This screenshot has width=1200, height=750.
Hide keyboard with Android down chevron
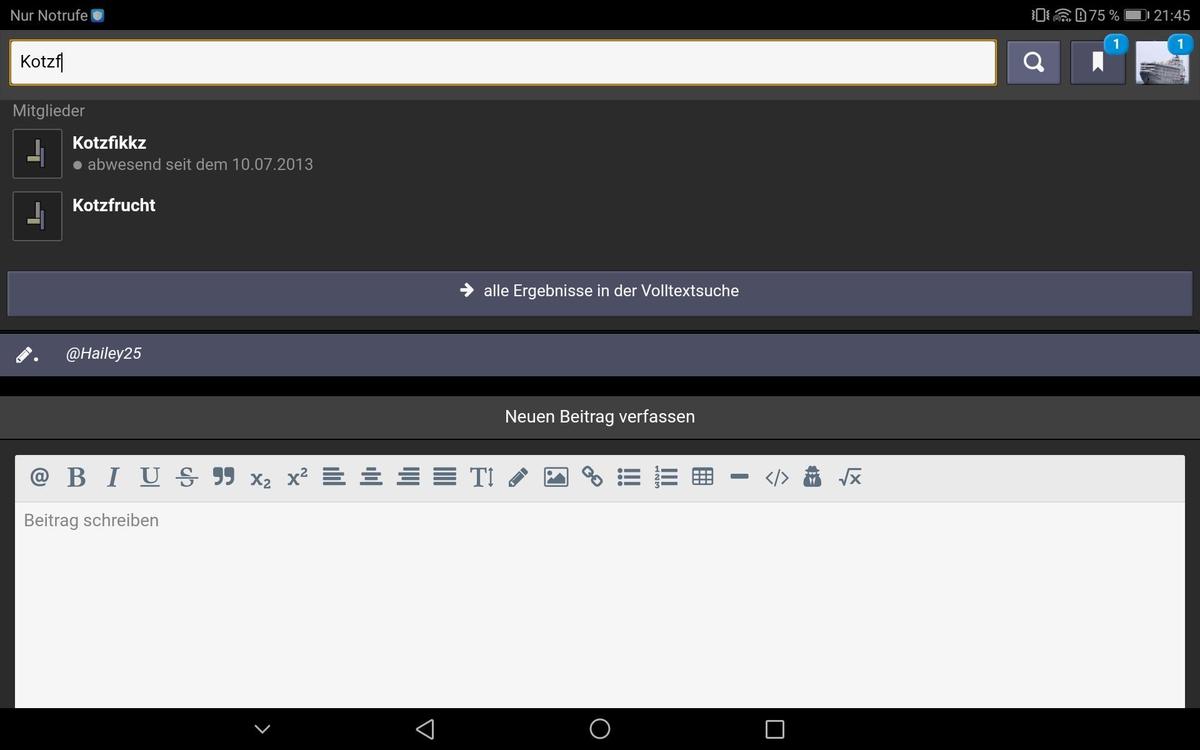click(x=263, y=729)
